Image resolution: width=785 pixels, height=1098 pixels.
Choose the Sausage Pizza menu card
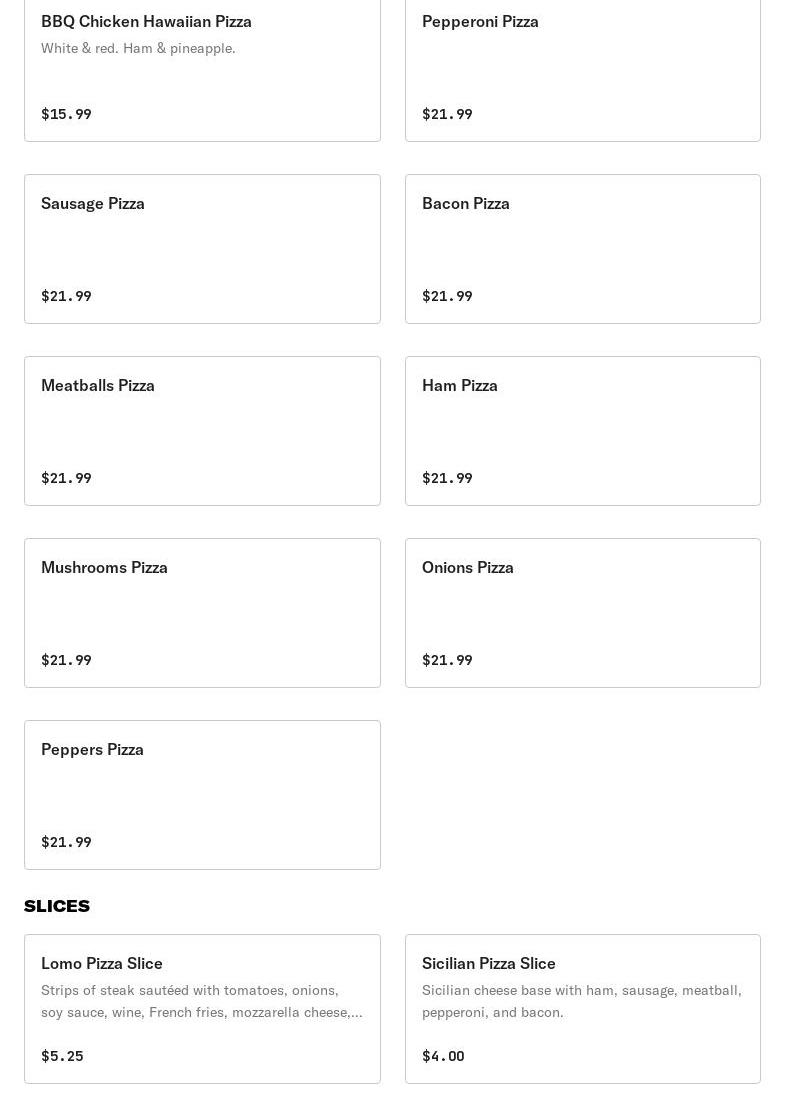(202, 249)
